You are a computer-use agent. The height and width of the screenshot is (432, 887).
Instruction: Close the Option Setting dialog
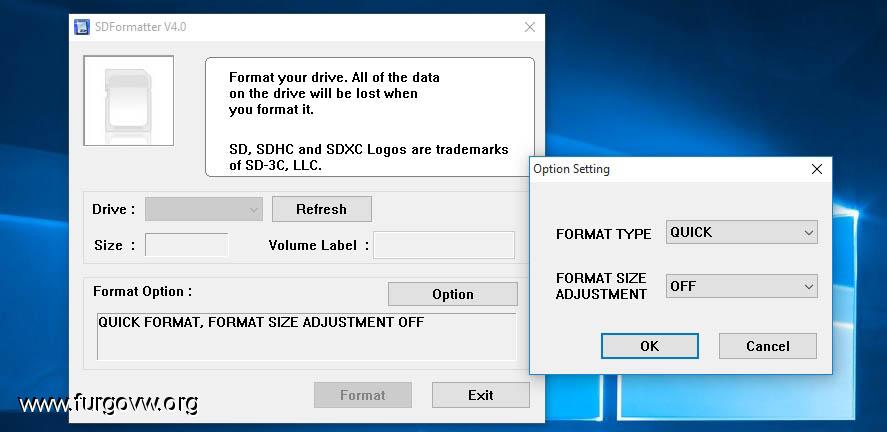click(816, 169)
